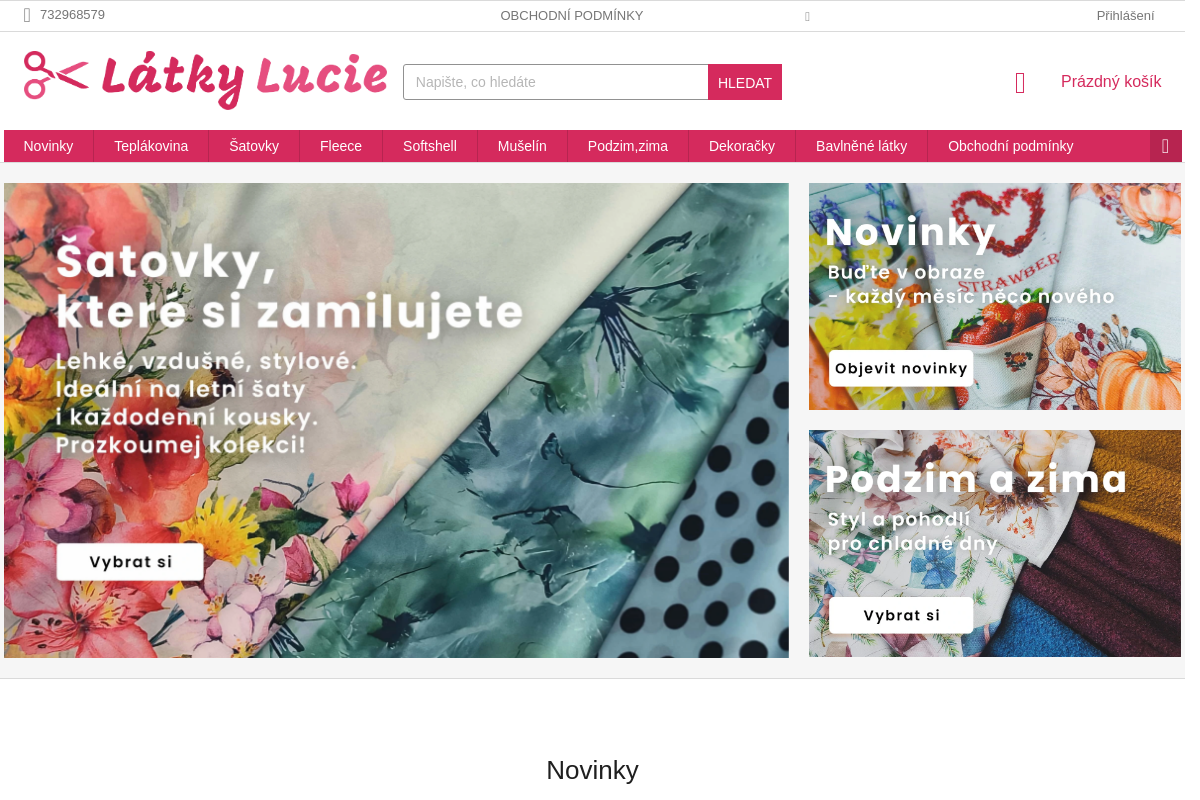Click the Látky Lucie scissors logo
Viewport: 1200px width, 800px height.
pos(205,79)
